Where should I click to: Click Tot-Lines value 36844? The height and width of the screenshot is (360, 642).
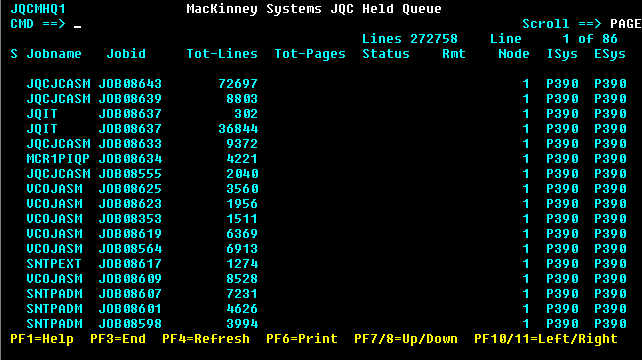pyautogui.click(x=238, y=129)
